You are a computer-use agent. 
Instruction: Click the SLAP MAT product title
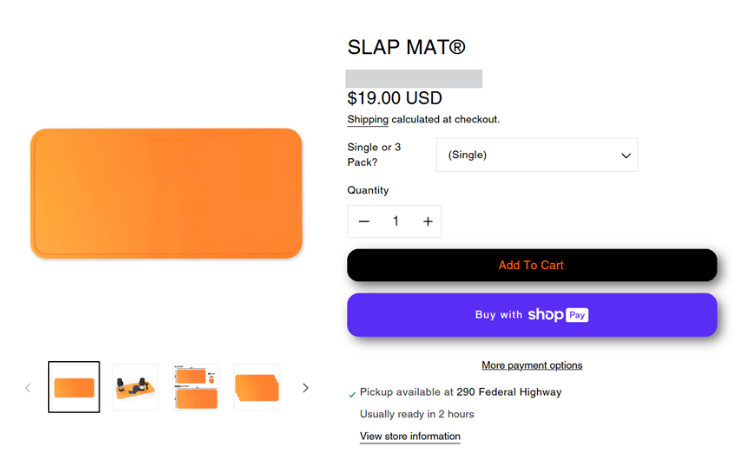(x=406, y=47)
